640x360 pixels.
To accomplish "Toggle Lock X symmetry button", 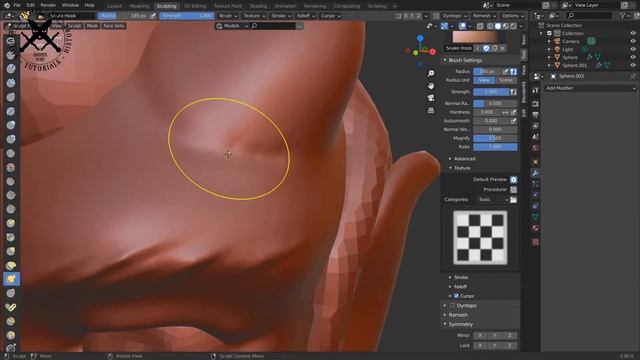I will coord(480,345).
